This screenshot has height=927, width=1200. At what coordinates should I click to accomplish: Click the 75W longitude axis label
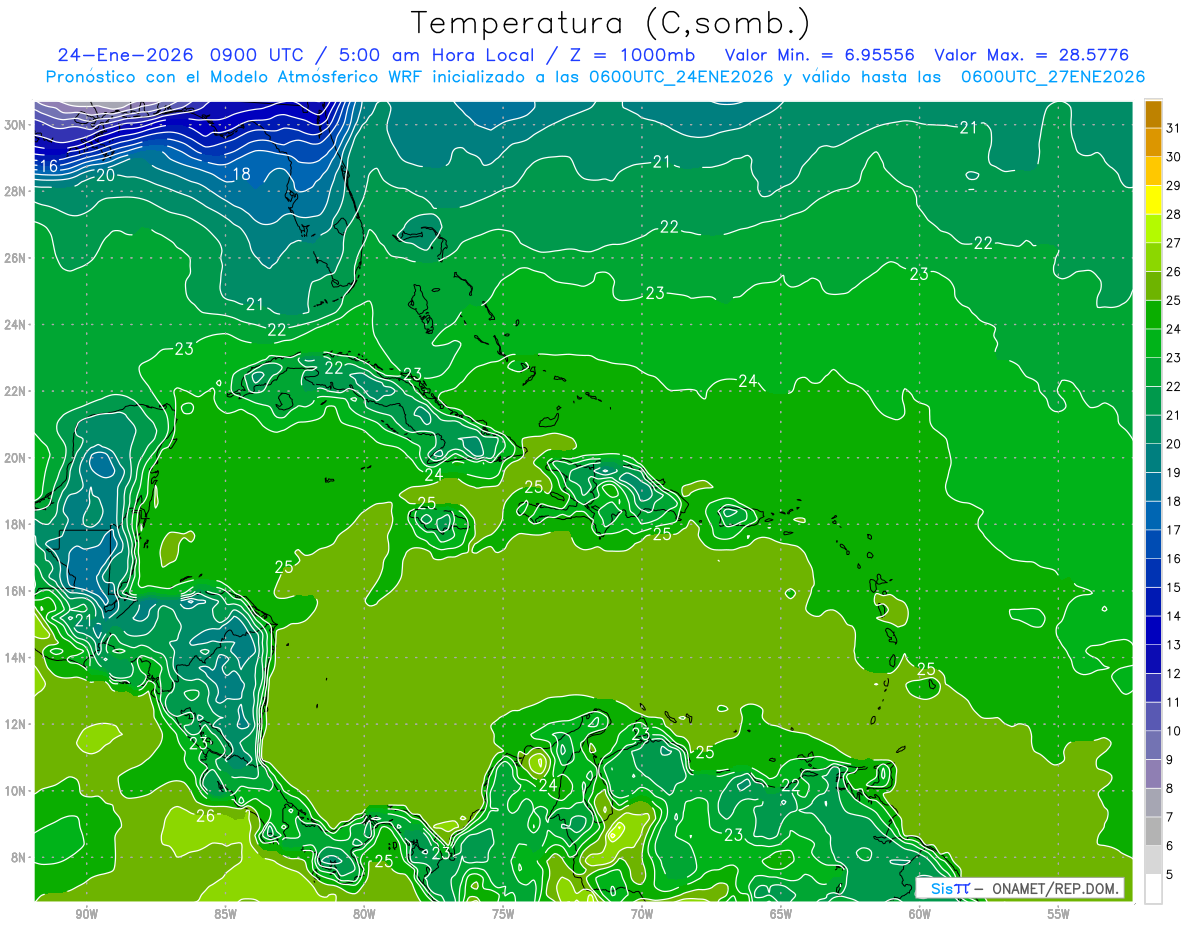click(x=503, y=914)
